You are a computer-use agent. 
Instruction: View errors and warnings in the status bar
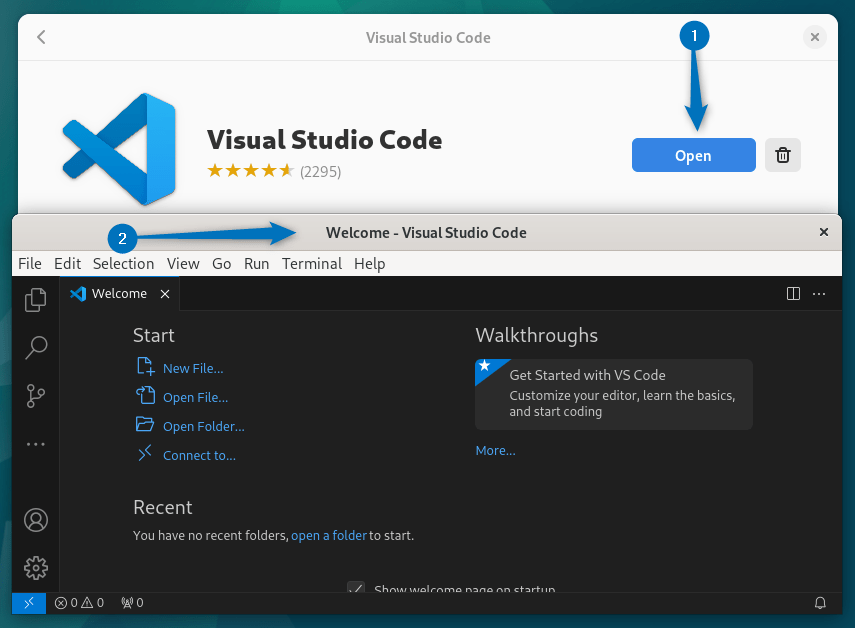pyautogui.click(x=78, y=603)
